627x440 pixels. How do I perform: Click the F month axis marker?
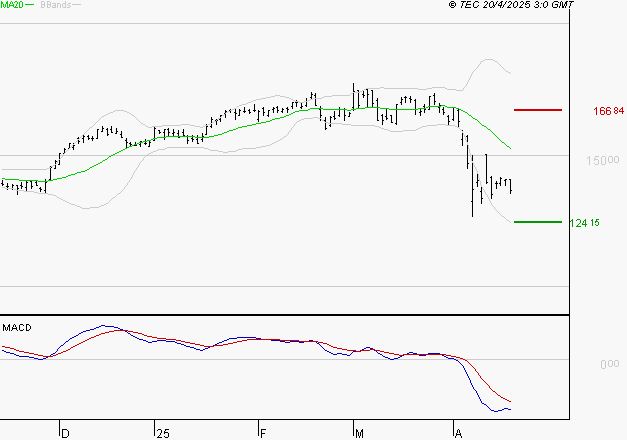click(263, 434)
